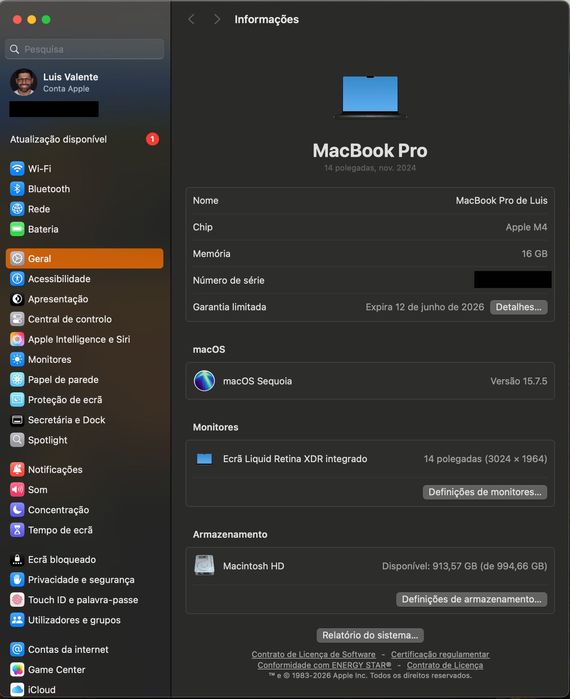This screenshot has width=570, height=699.
Task: Open the Som speaker icon
Action: [17, 489]
